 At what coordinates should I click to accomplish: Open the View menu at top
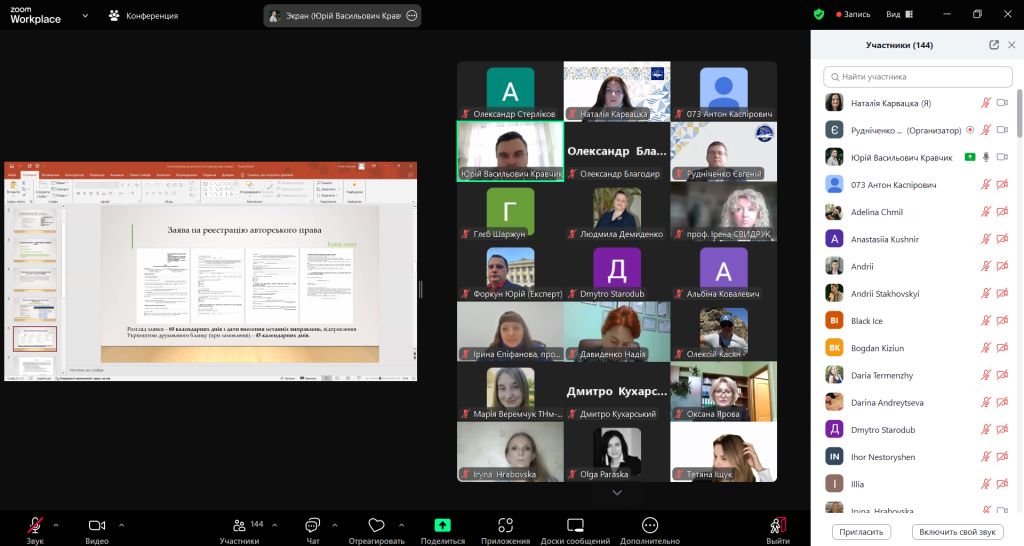pos(899,14)
